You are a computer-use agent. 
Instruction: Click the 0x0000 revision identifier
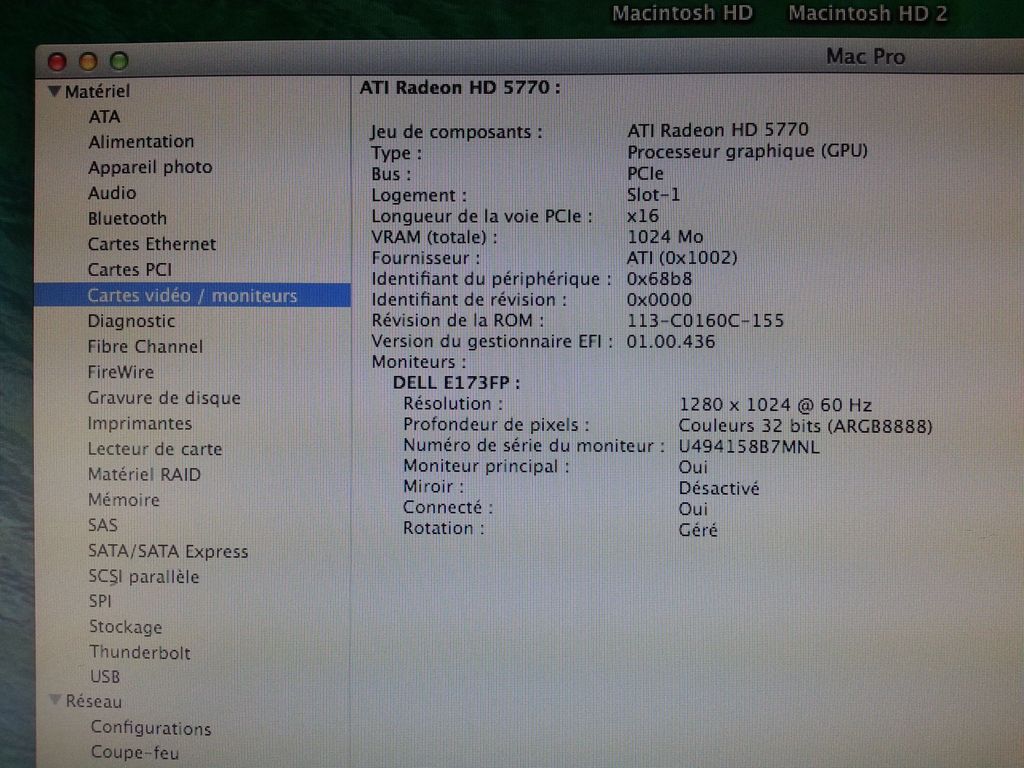[659, 300]
